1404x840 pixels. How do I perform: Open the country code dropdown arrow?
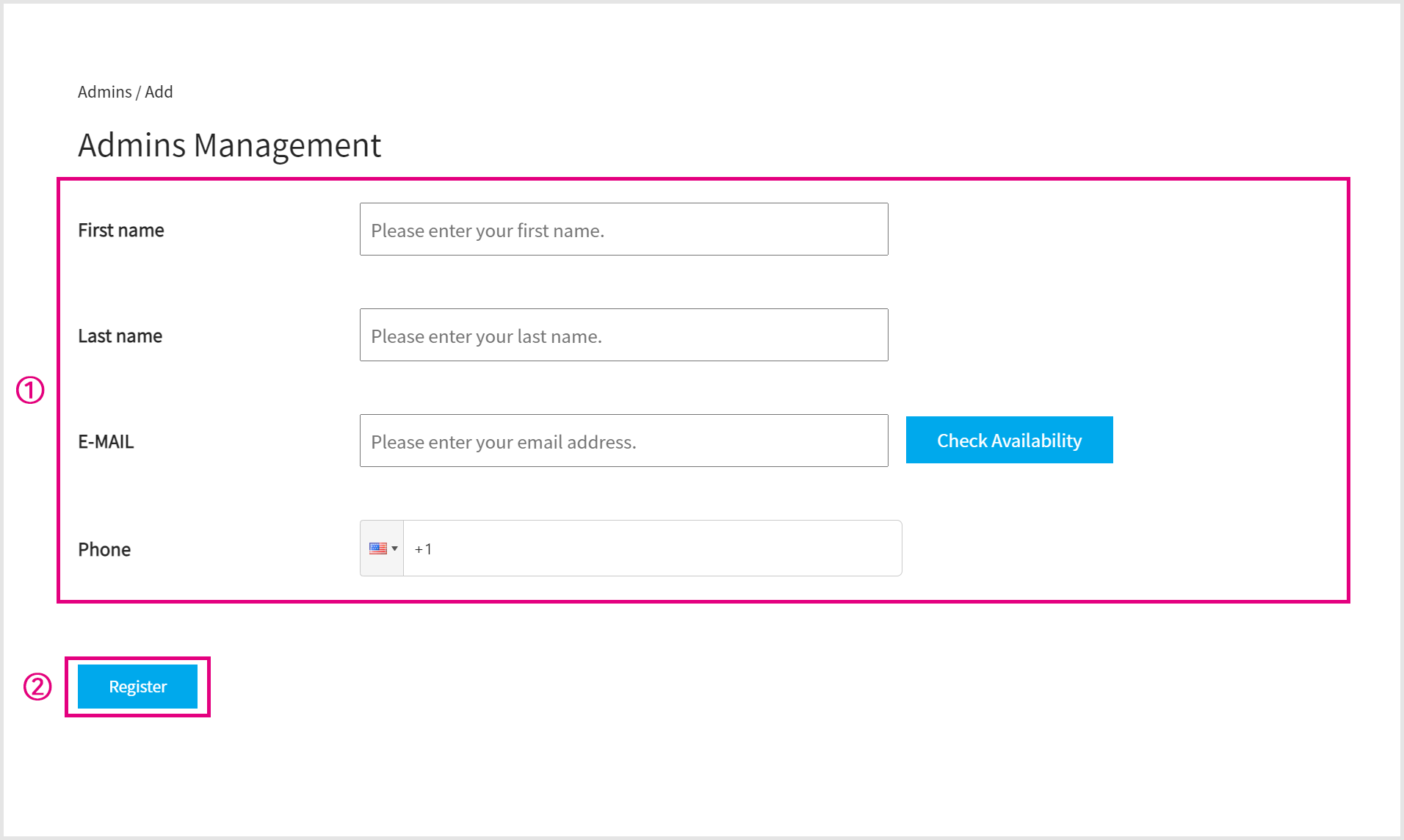click(395, 548)
